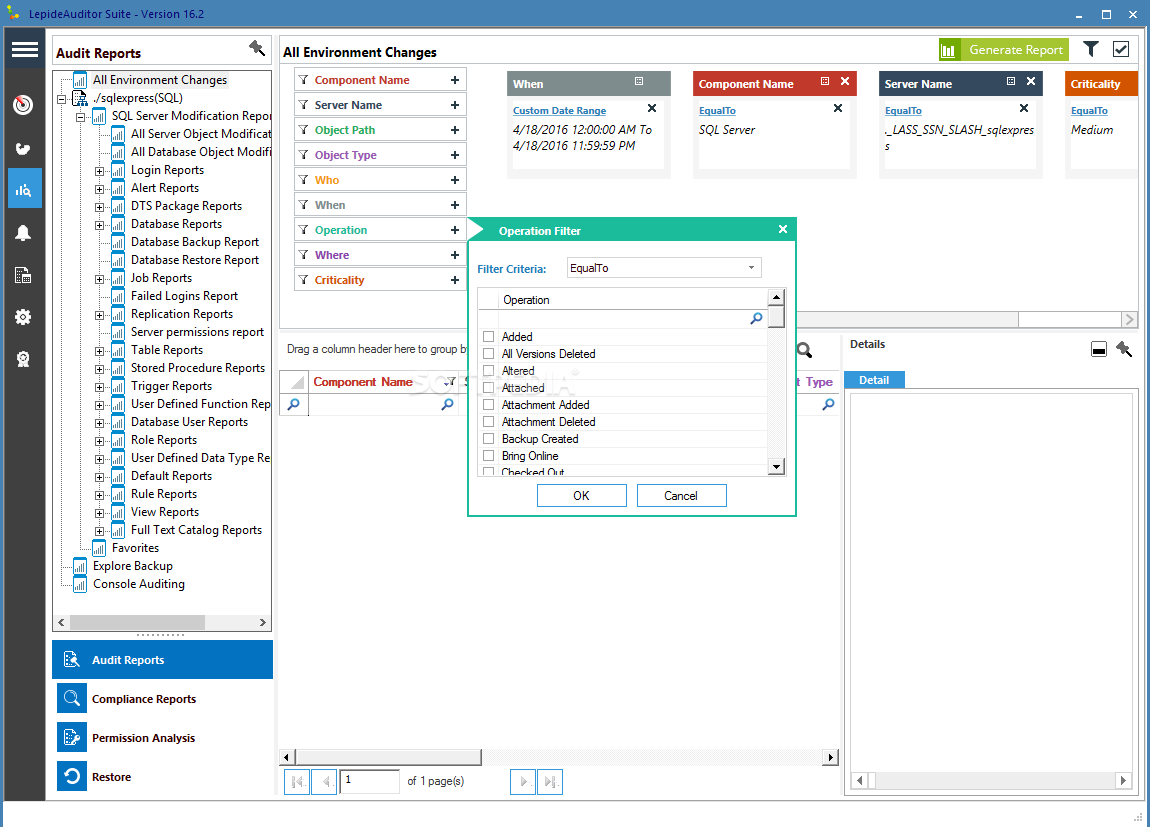Open the Audit Reports section
The image size is (1150, 827).
click(162, 659)
